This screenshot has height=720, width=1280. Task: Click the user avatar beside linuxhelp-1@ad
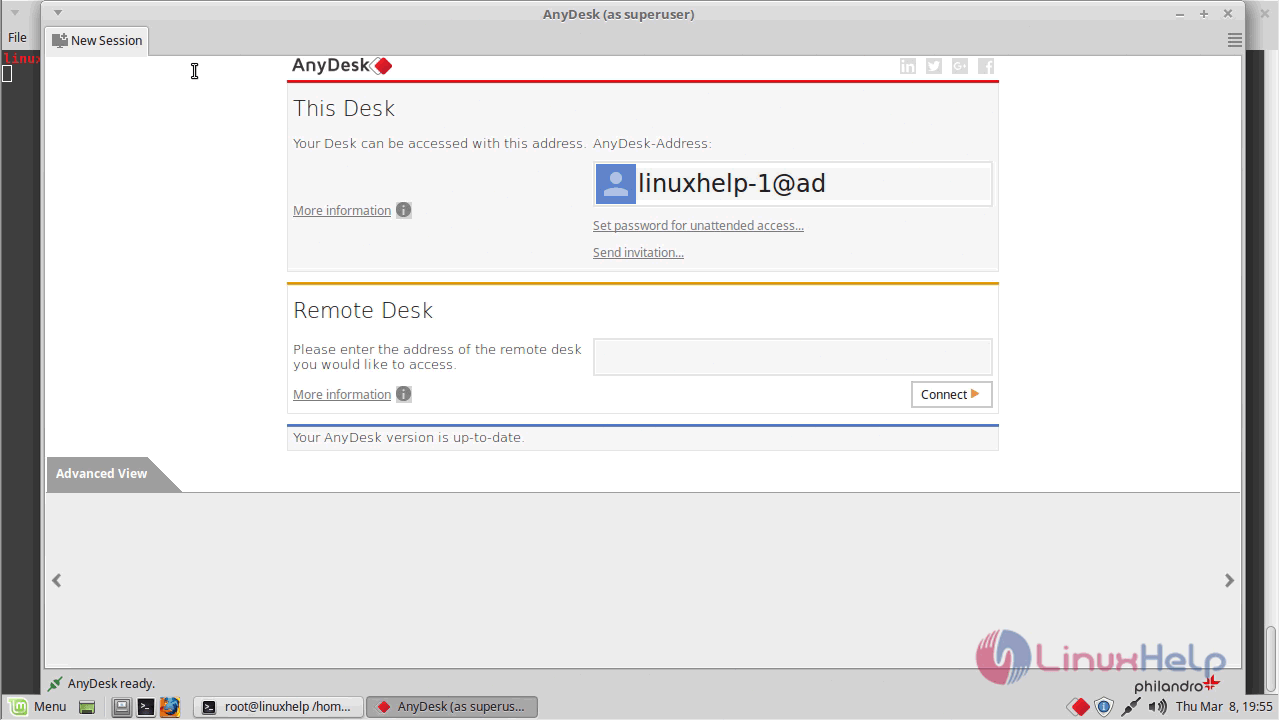pos(616,184)
